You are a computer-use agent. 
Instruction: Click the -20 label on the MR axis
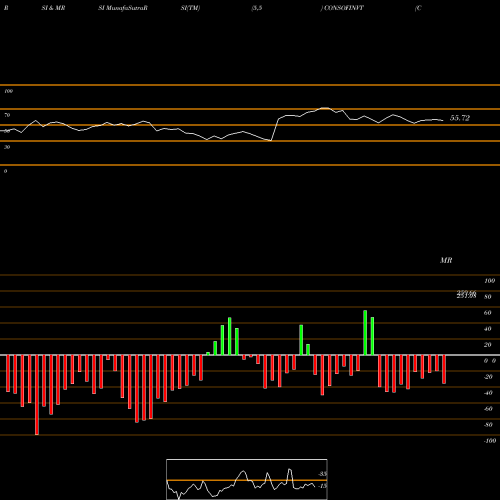click(488, 377)
